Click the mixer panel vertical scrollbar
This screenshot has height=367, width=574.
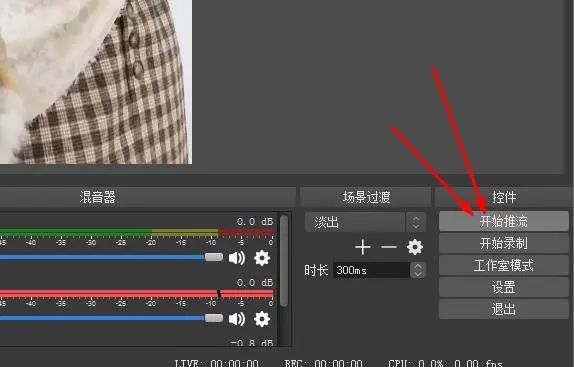click(284, 261)
